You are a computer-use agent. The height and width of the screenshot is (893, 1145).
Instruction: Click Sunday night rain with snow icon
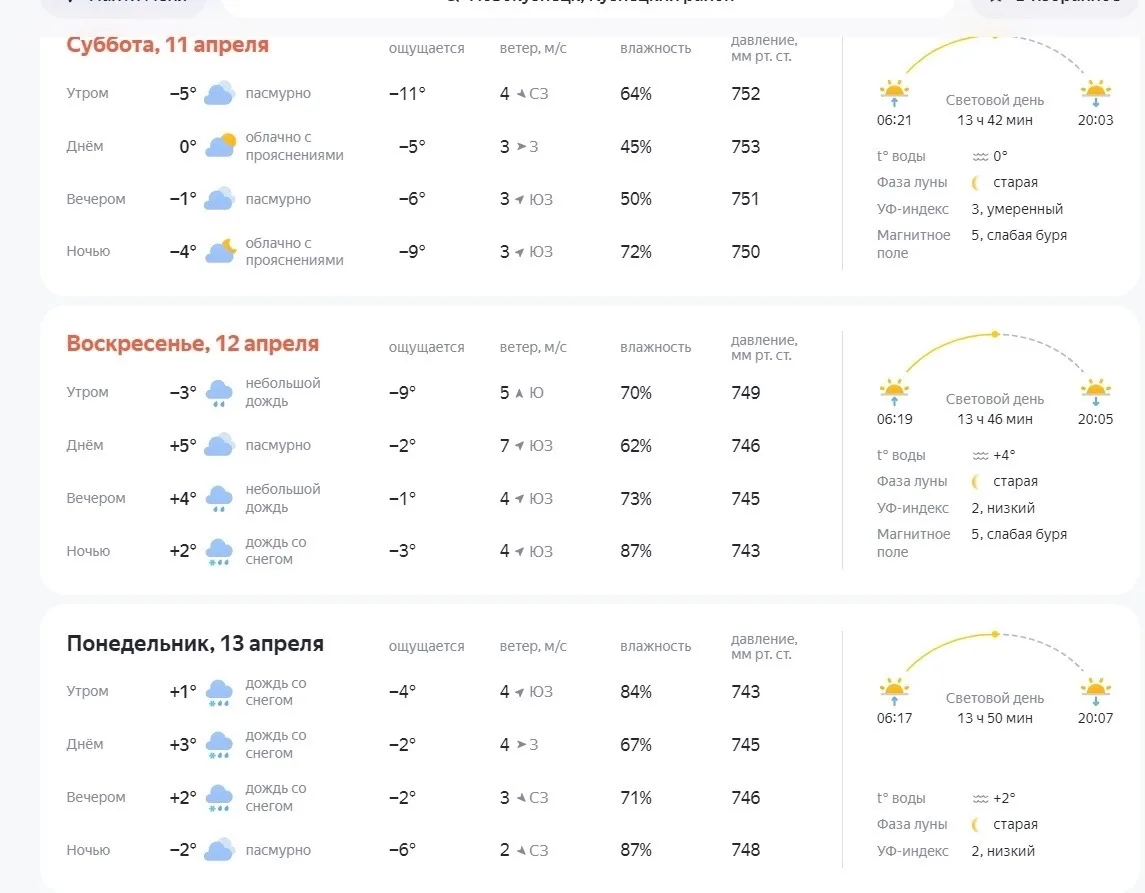(219, 551)
